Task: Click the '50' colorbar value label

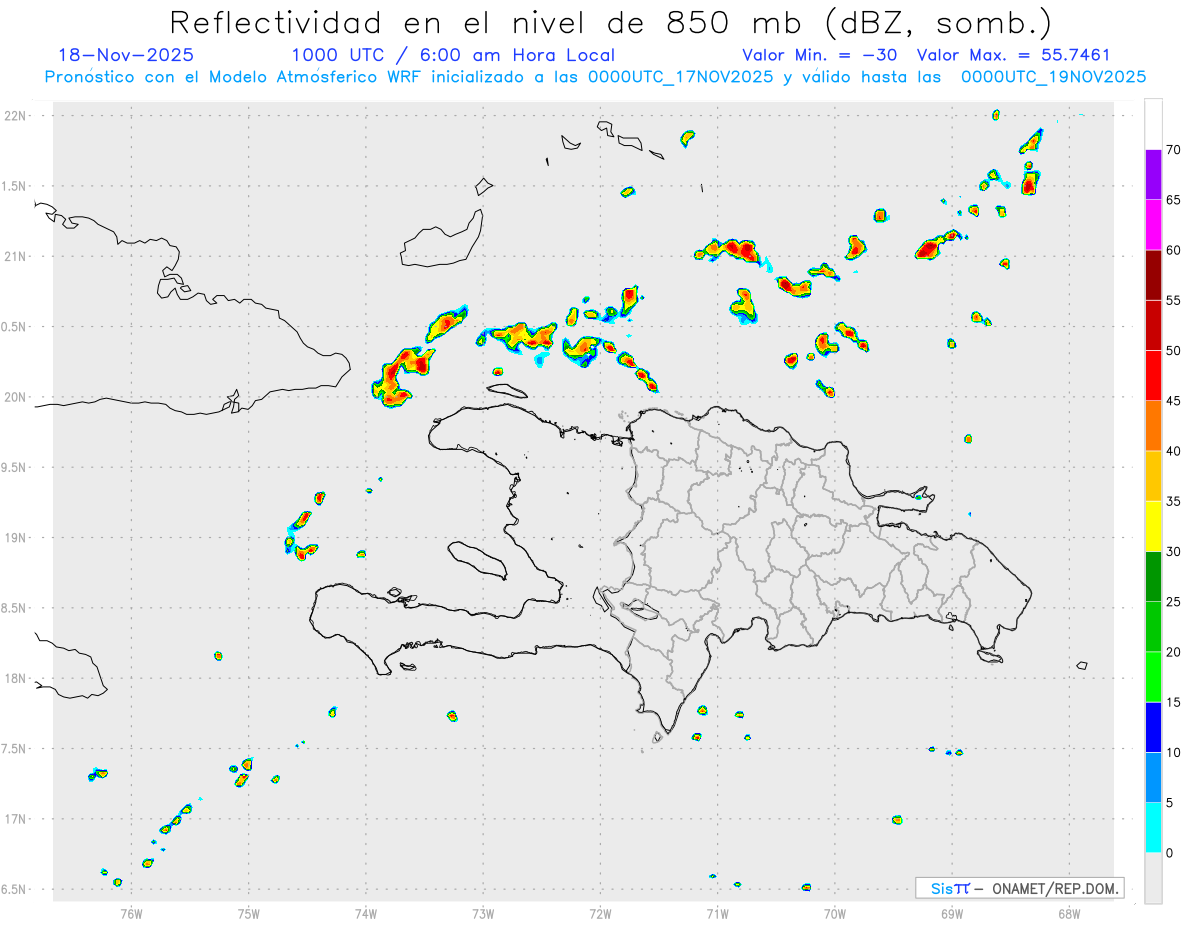Action: coord(1173,351)
